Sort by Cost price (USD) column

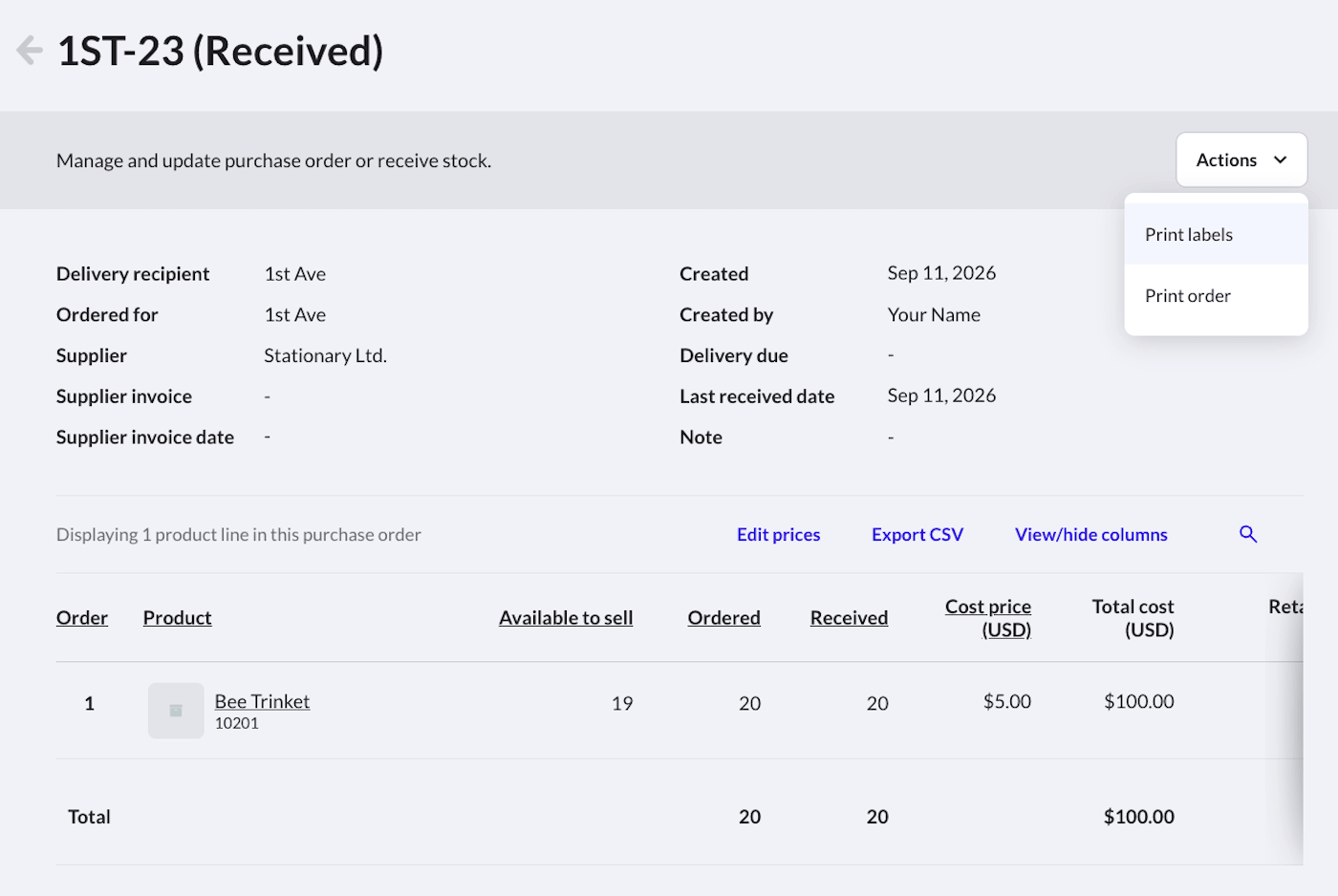(x=988, y=618)
